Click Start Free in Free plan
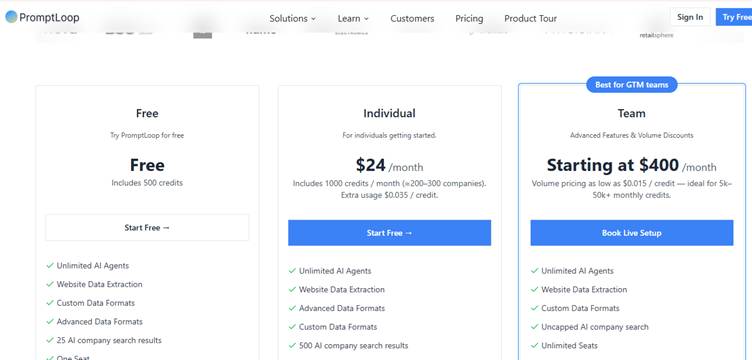This screenshot has width=752, height=360. tap(147, 228)
